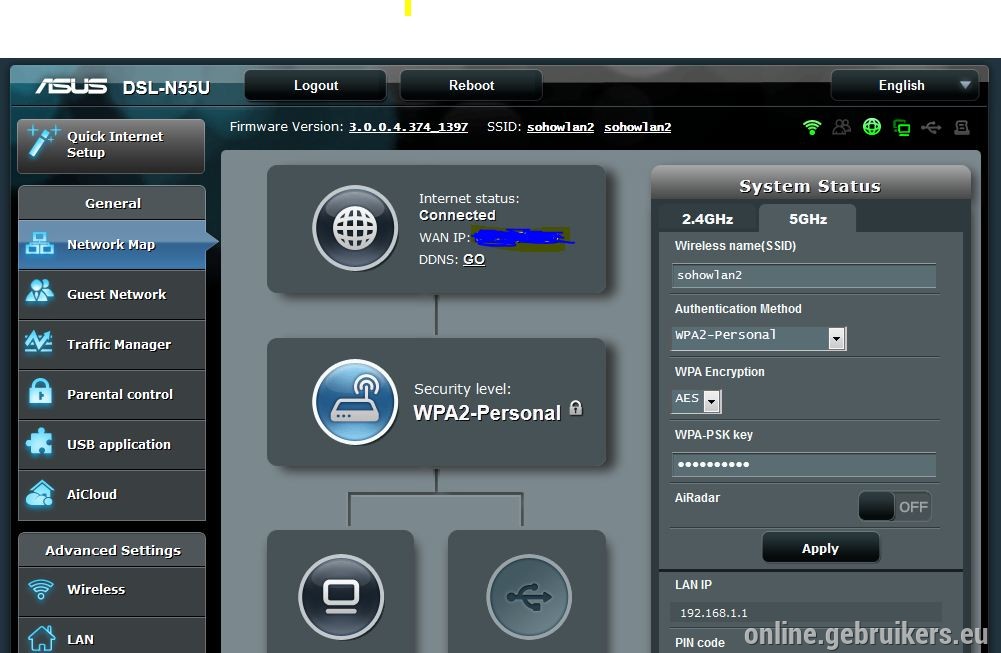
Task: Click the Network Map sidebar icon
Action: tap(40, 244)
